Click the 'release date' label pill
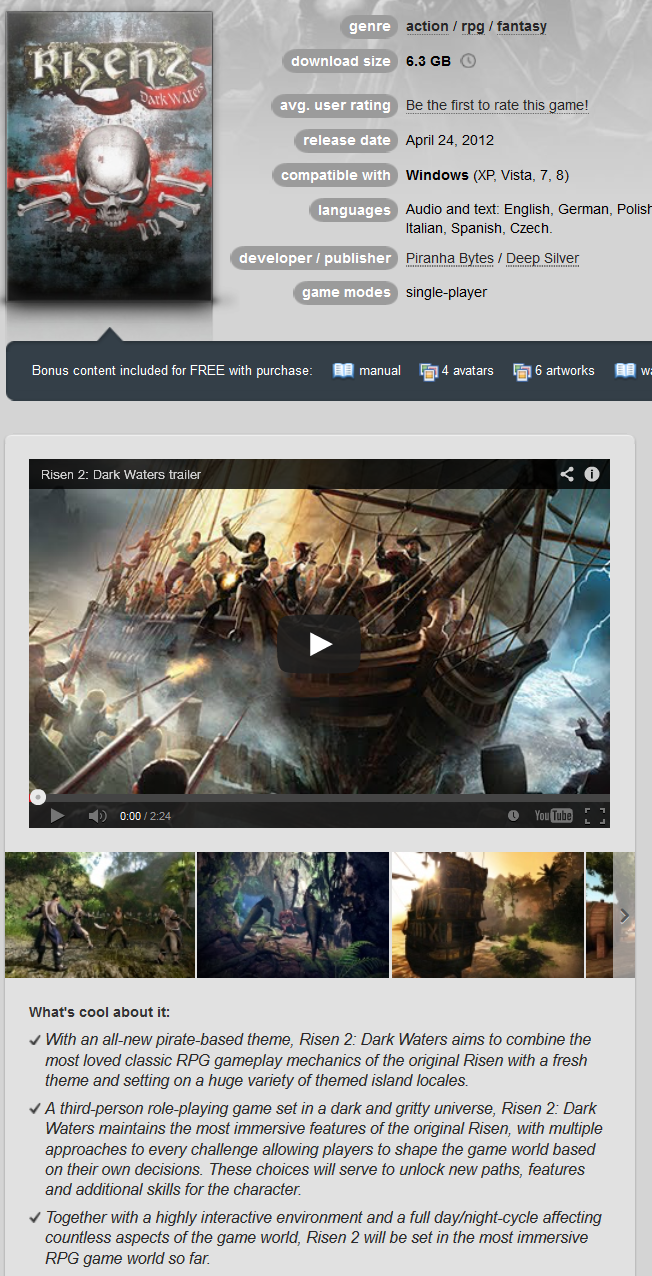This screenshot has height=1276, width=652. 346,140
